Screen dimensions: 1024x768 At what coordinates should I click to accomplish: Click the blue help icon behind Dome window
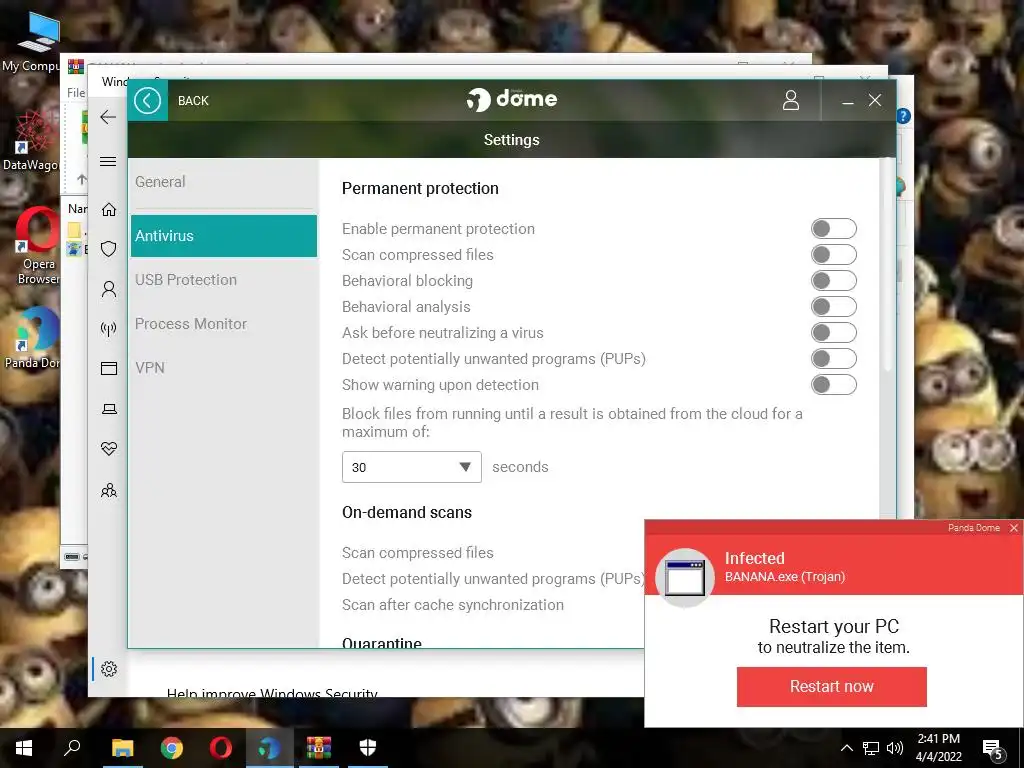click(903, 116)
